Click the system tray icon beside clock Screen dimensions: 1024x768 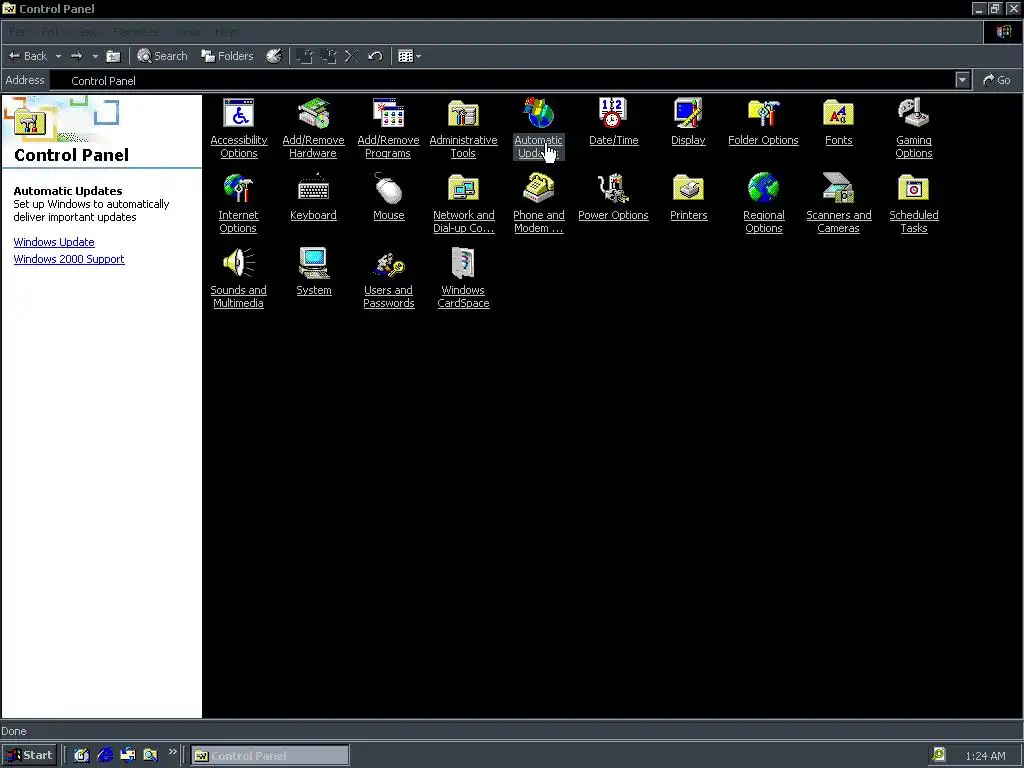pos(938,755)
